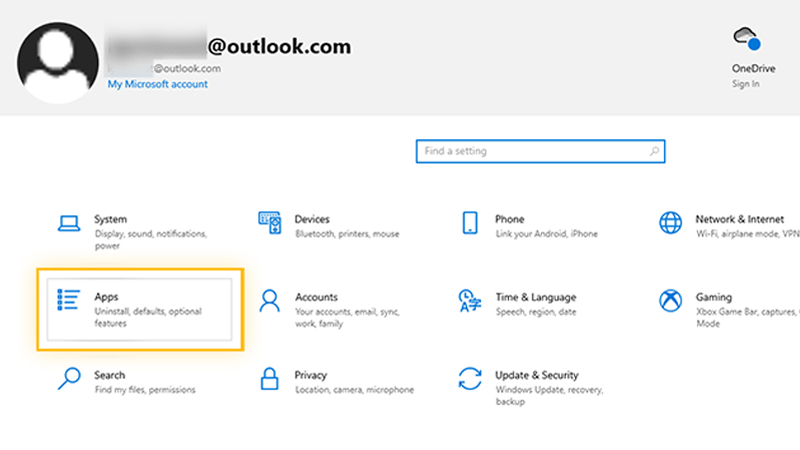Open the Privacy padlock icon
800x450 pixels.
click(269, 379)
